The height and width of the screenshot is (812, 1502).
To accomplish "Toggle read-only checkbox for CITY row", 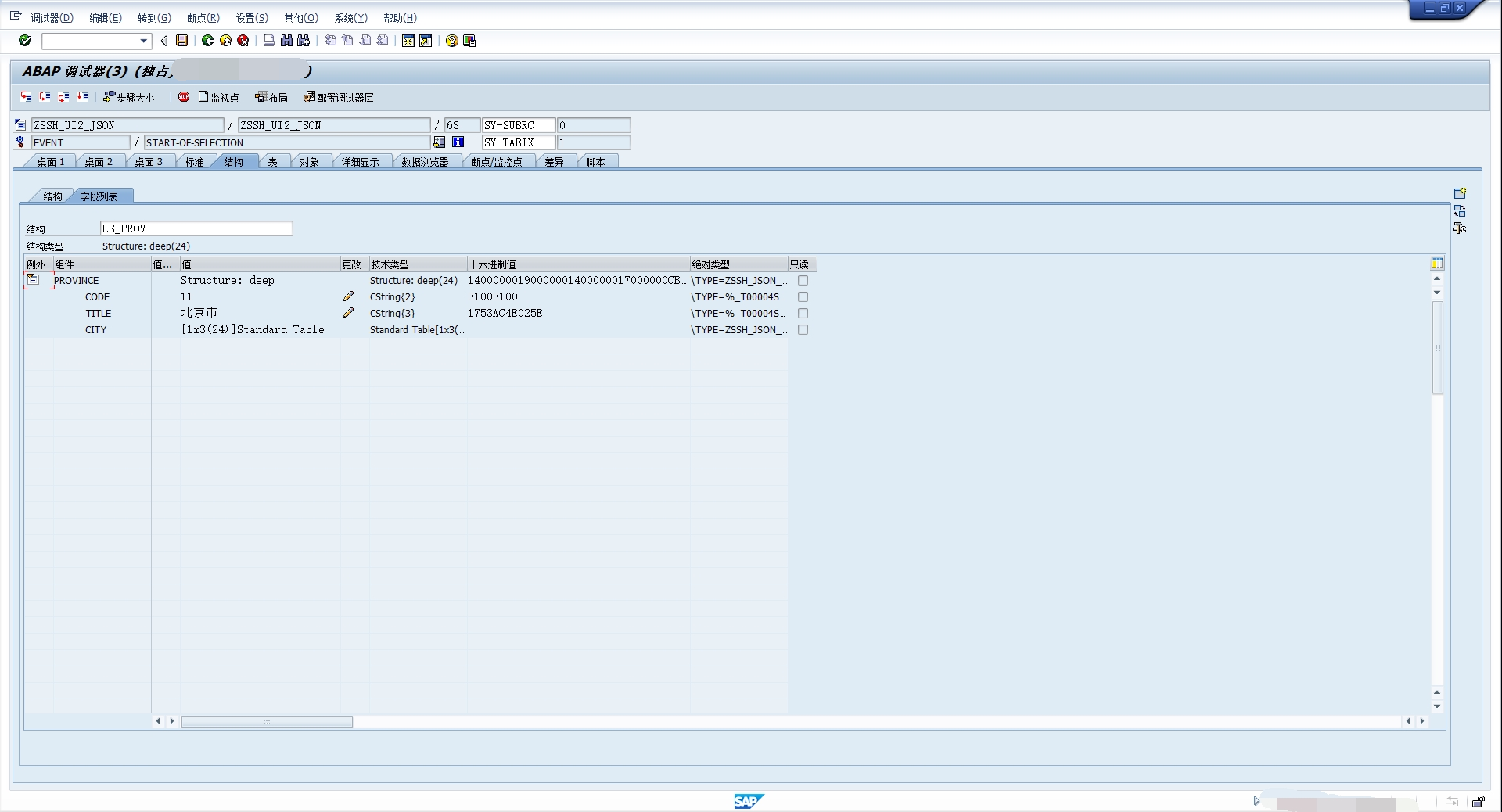I will point(803,329).
